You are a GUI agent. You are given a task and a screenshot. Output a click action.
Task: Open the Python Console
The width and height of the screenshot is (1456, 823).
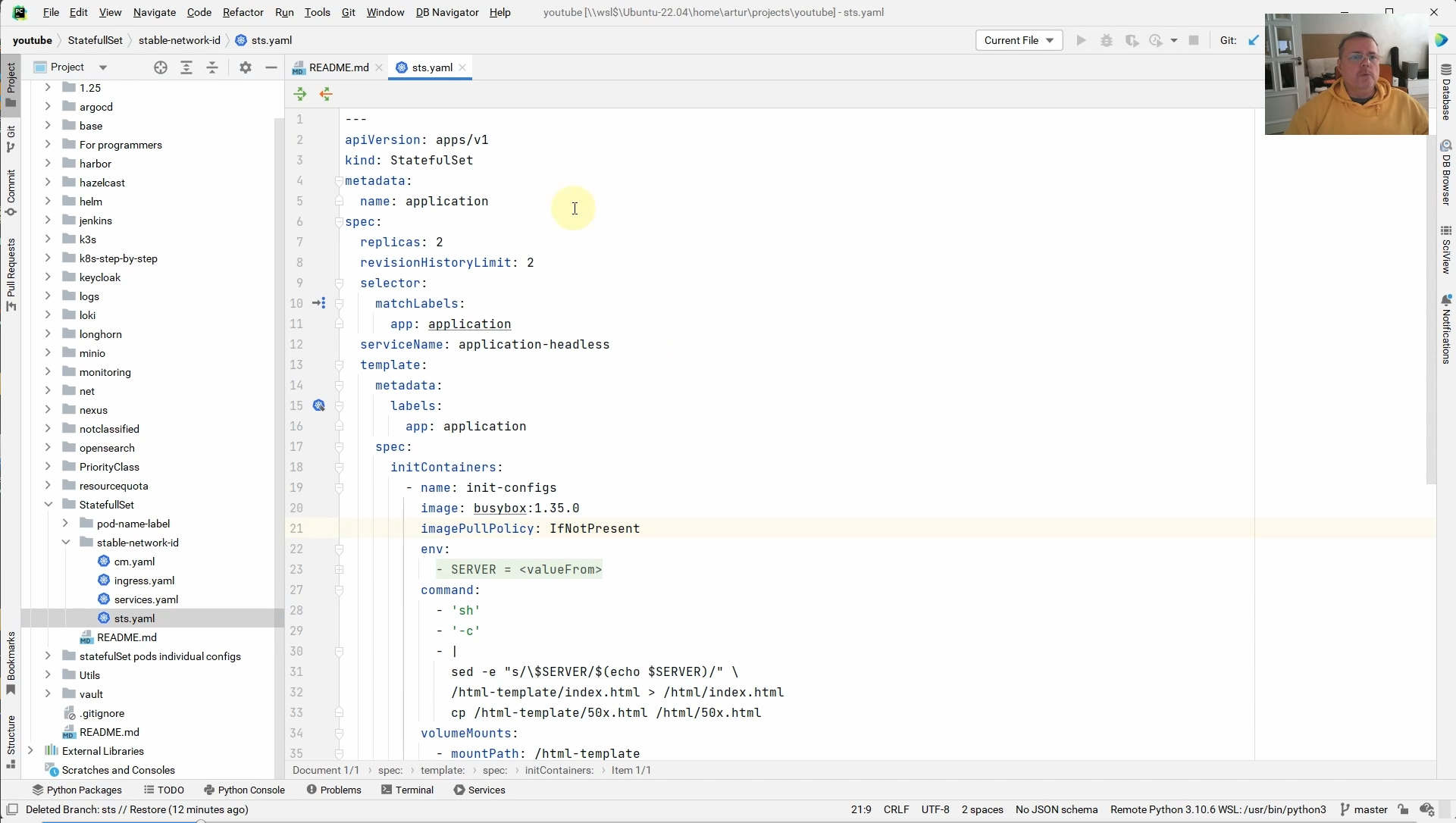point(244,790)
